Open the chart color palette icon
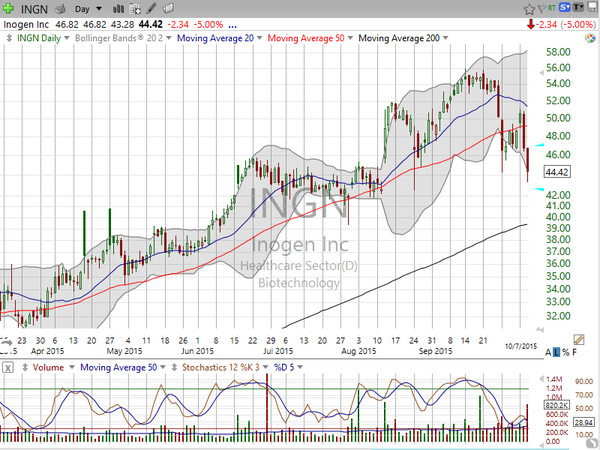The height and width of the screenshot is (450, 600). click(590, 38)
